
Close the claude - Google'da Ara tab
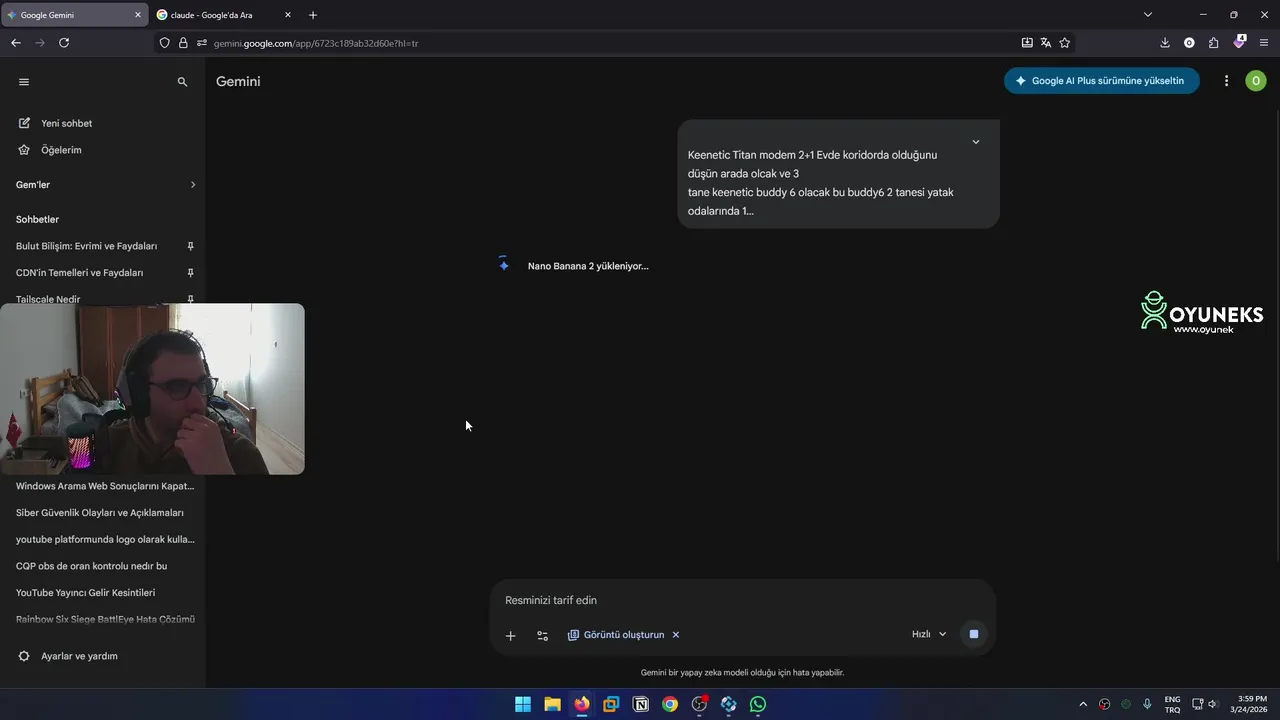(x=288, y=15)
